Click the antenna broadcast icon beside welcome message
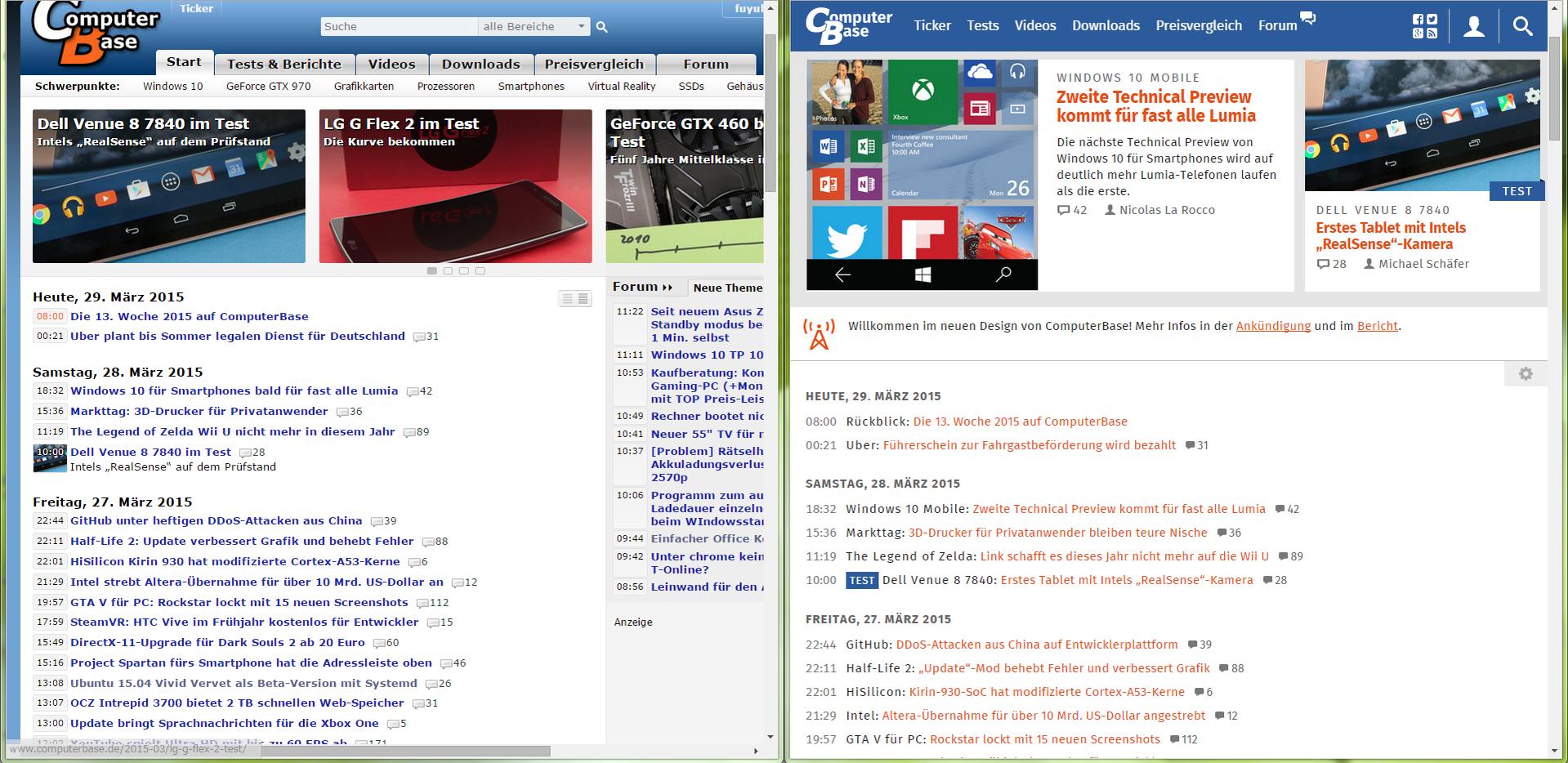The width and height of the screenshot is (1568, 763). tap(819, 334)
